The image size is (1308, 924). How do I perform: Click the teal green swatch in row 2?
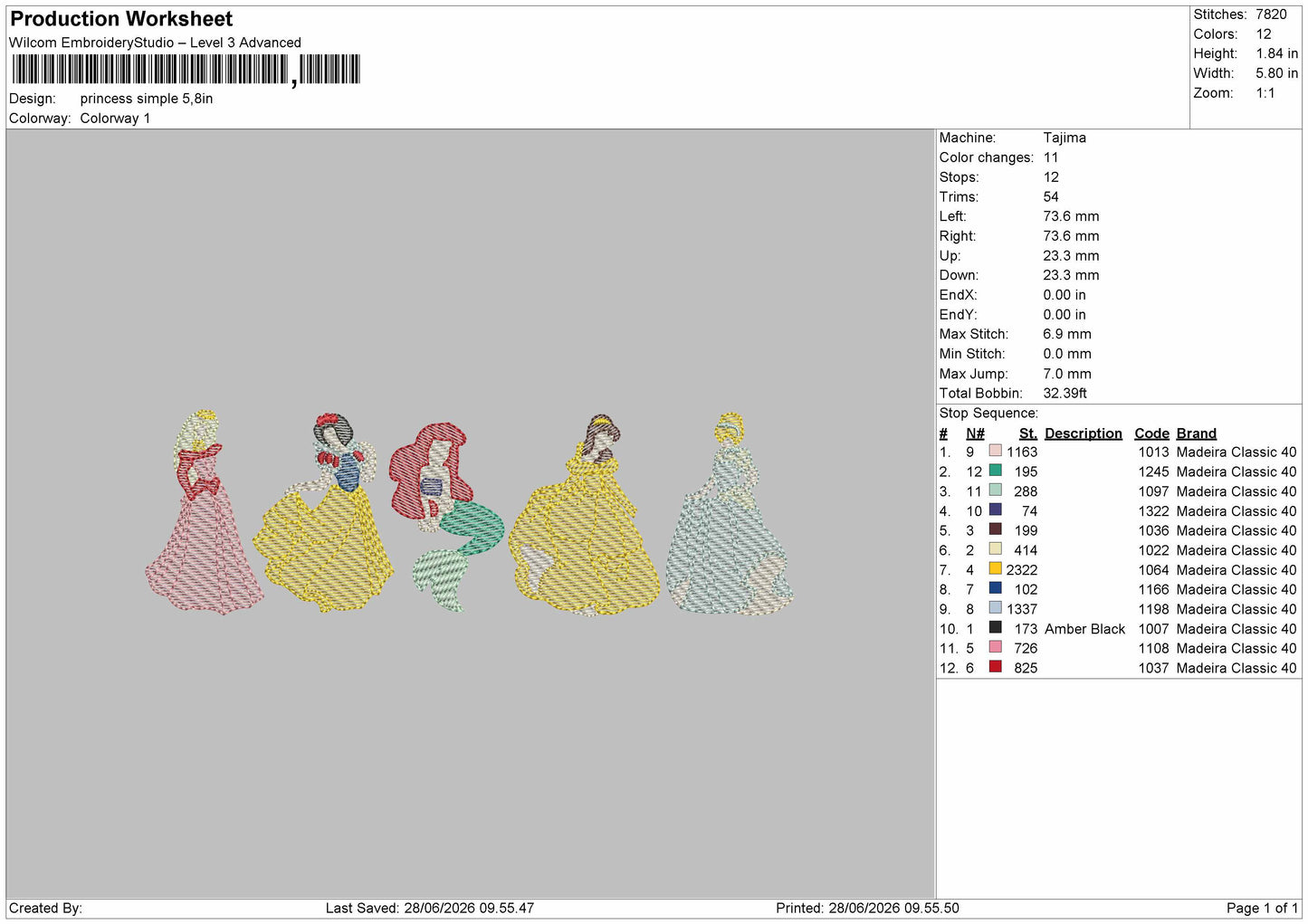click(x=996, y=471)
